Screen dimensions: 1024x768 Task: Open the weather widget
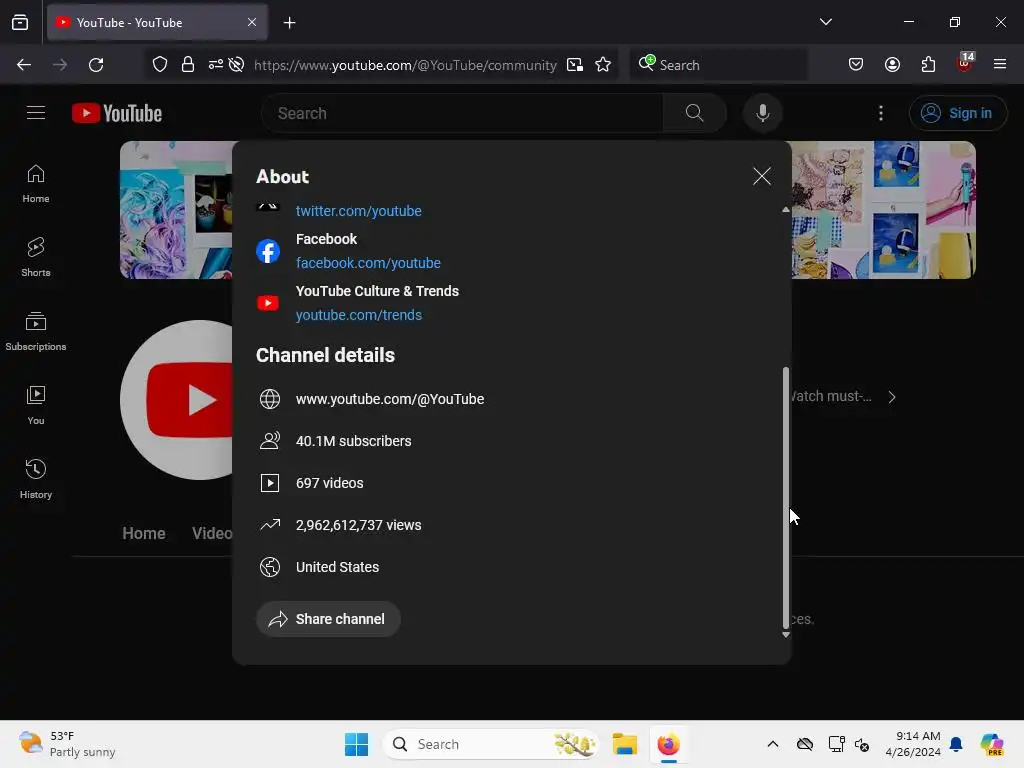pyautogui.click(x=67, y=744)
